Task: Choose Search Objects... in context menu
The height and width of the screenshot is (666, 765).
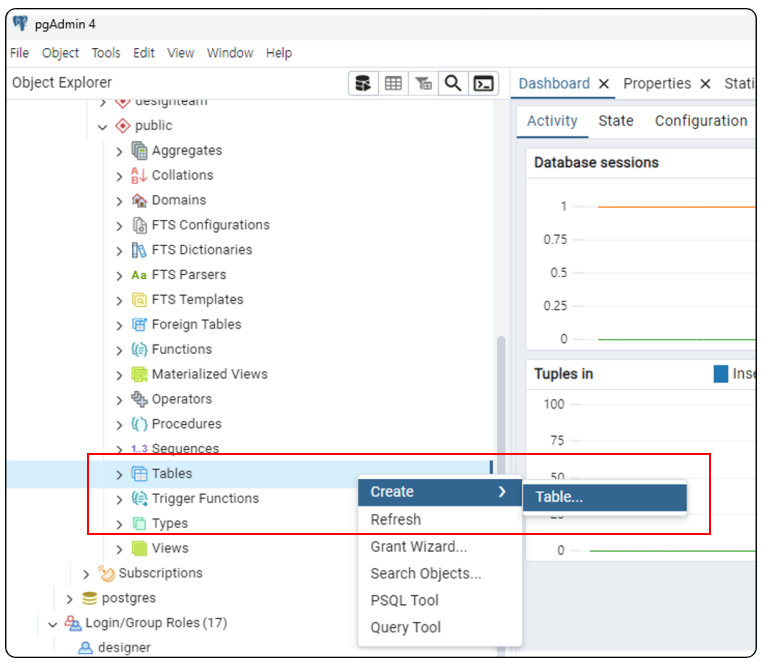Action: [440, 574]
